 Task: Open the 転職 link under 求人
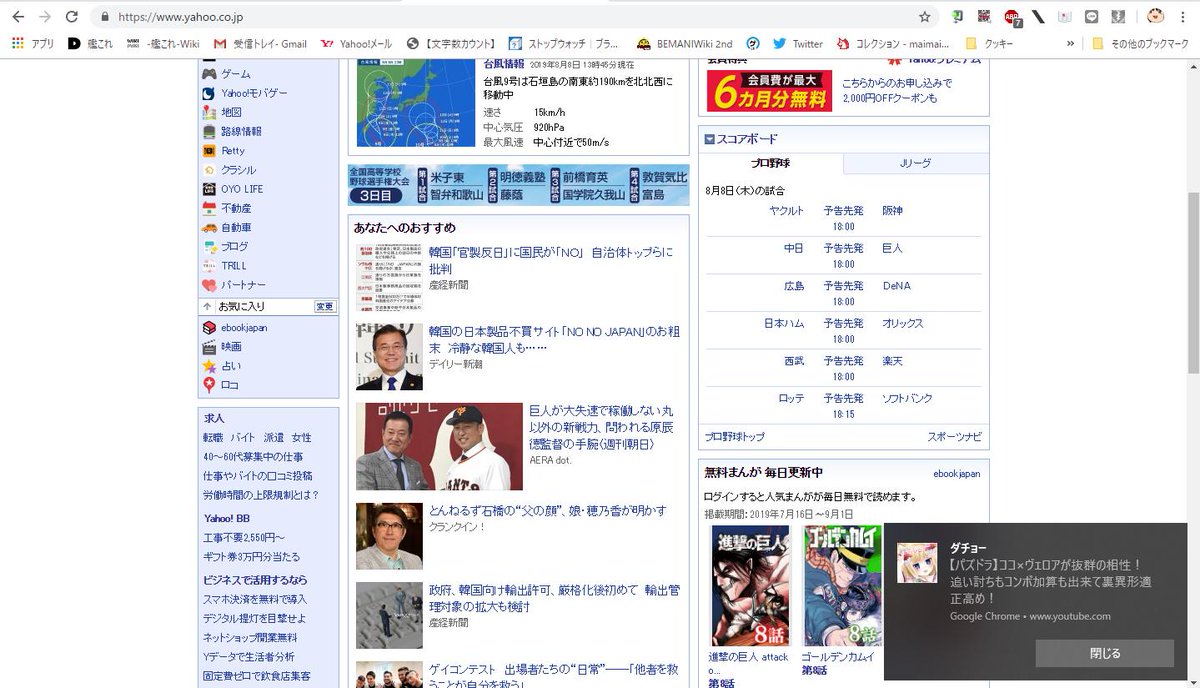[213, 437]
